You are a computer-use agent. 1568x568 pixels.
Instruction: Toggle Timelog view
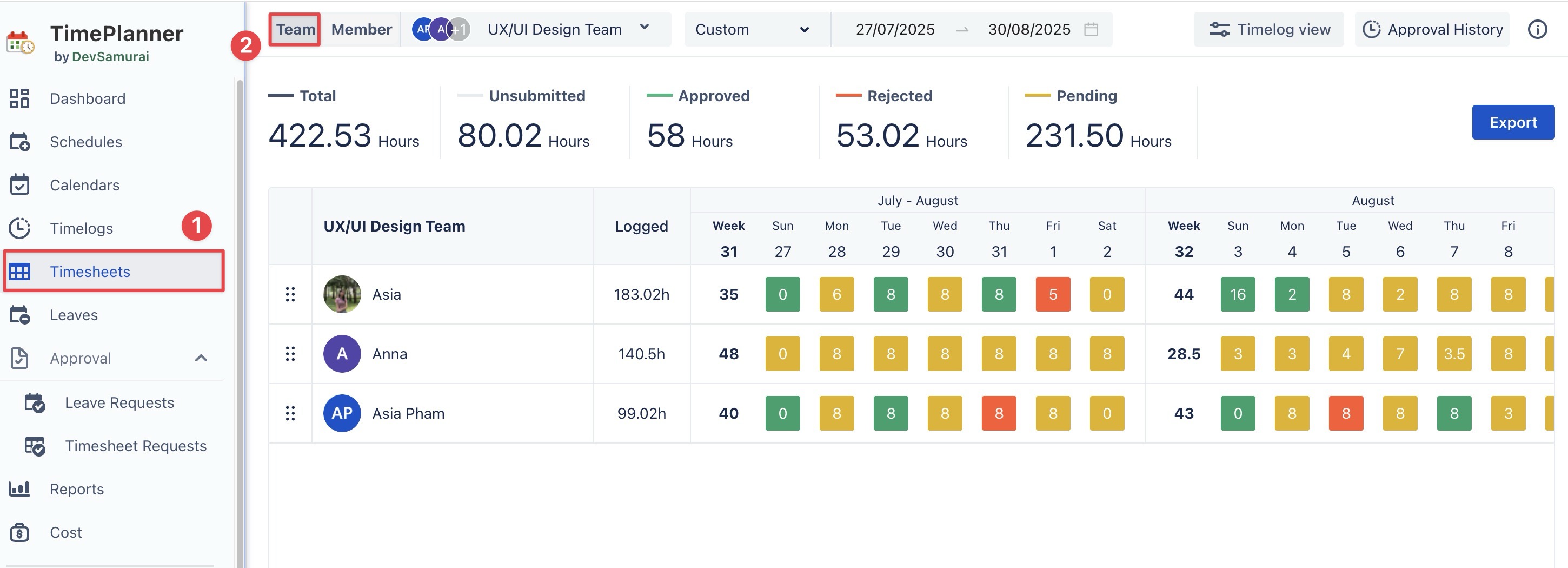[x=1269, y=29]
